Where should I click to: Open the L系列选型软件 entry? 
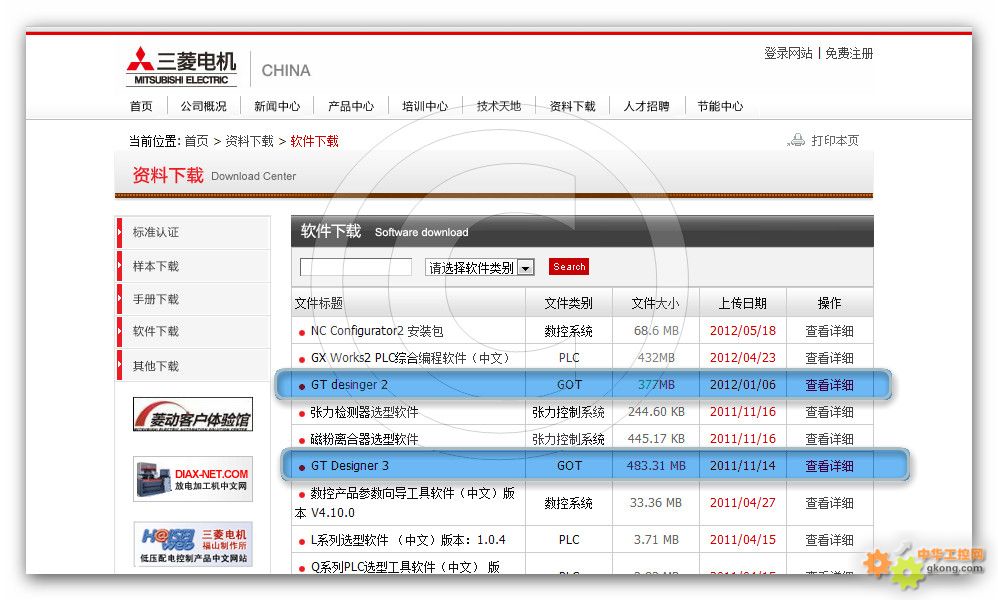tap(408, 540)
